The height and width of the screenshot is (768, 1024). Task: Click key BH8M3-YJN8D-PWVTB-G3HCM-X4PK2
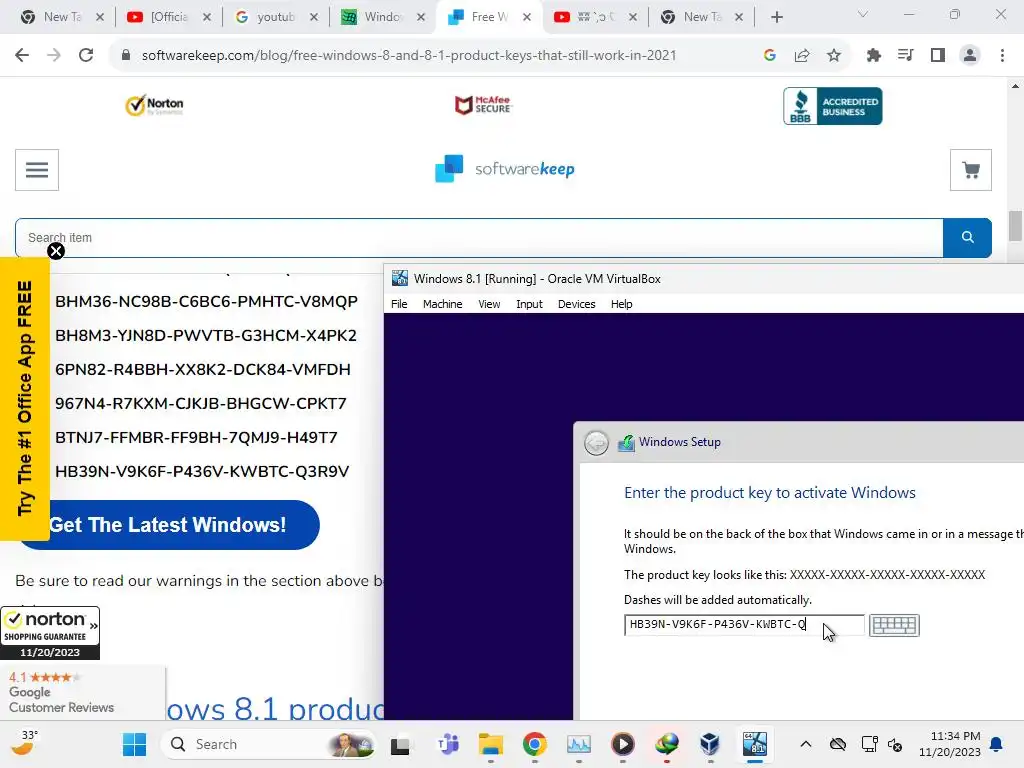[206, 336]
